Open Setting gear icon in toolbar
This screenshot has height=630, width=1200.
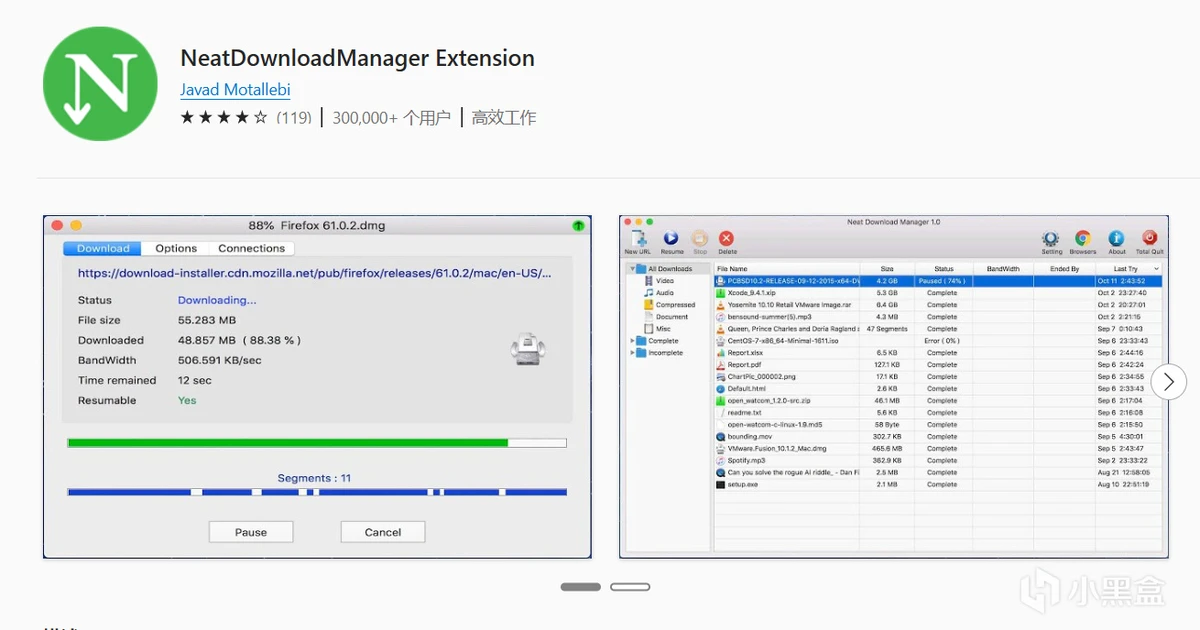coord(1051,239)
